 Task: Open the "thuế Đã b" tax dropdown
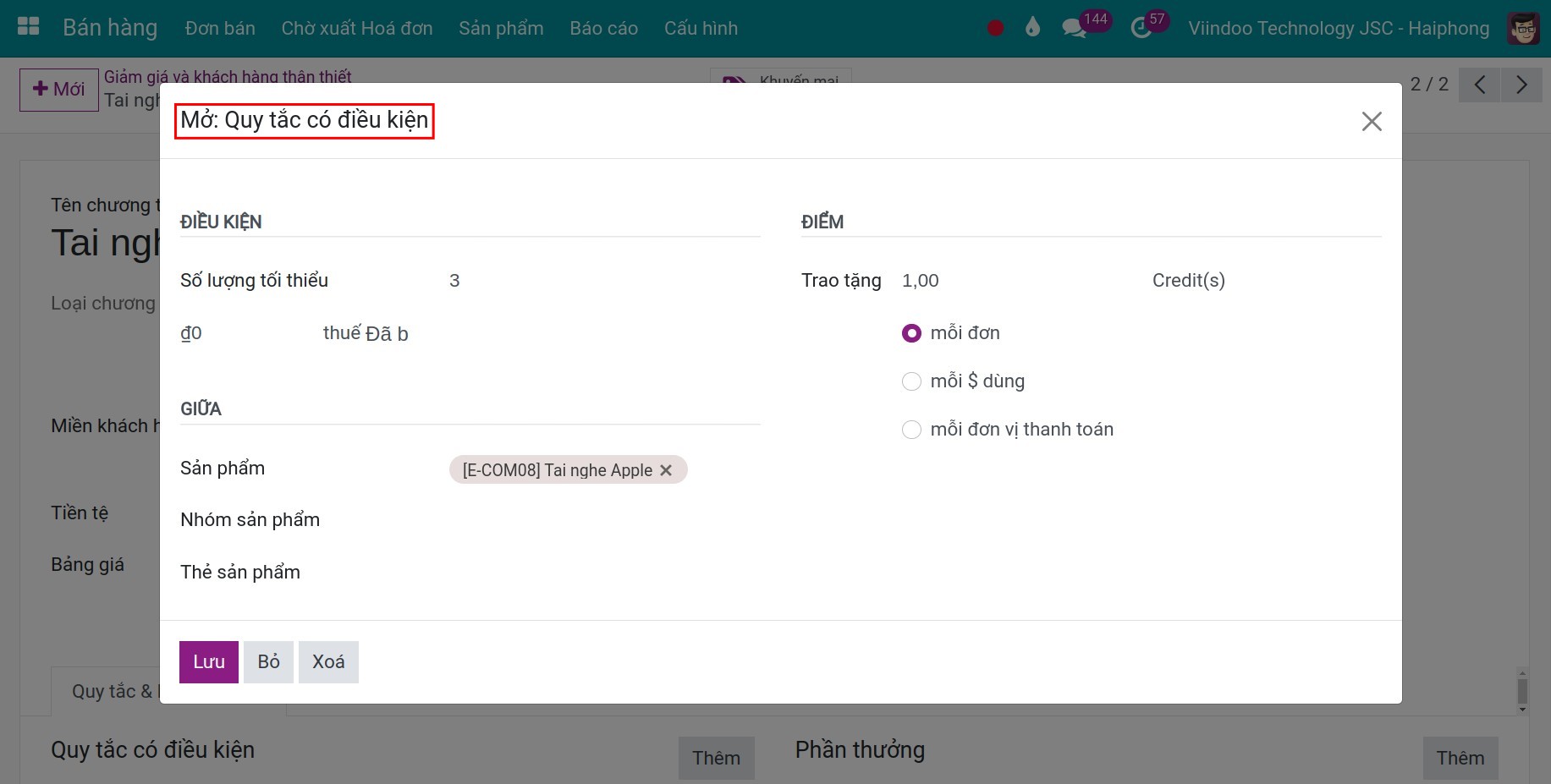pyautogui.click(x=366, y=333)
